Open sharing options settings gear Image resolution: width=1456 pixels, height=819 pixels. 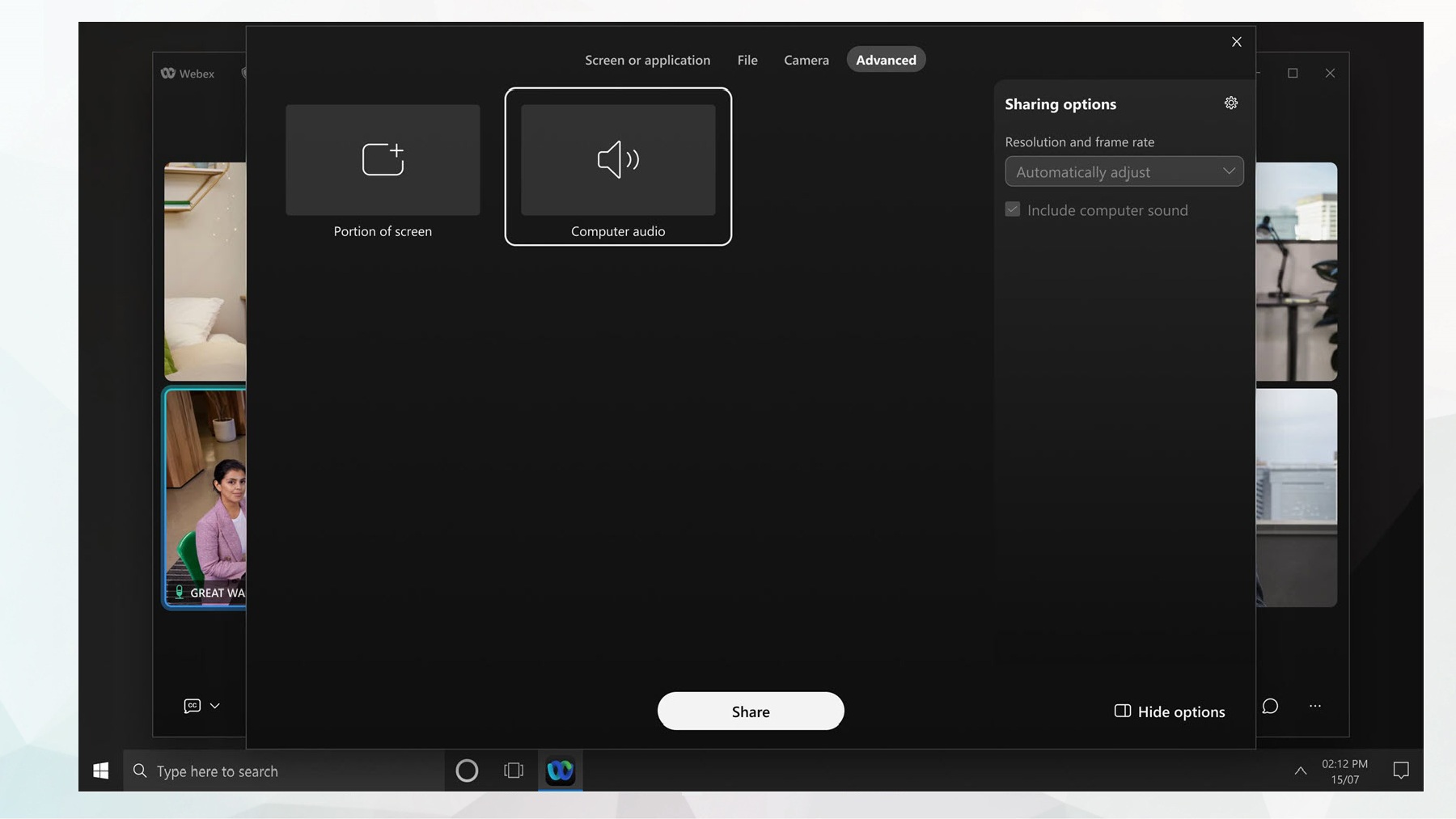point(1230,103)
